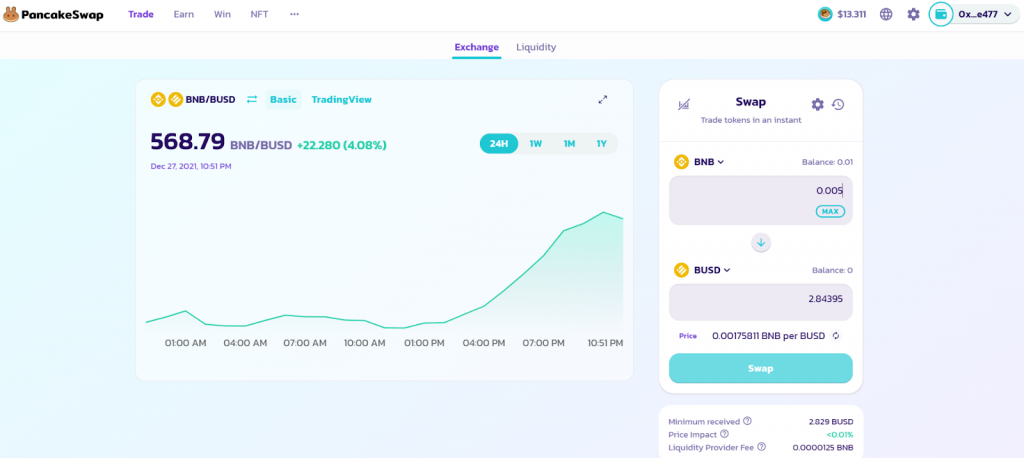Switch to the Liquidity tab
This screenshot has width=1024, height=458.
[536, 47]
